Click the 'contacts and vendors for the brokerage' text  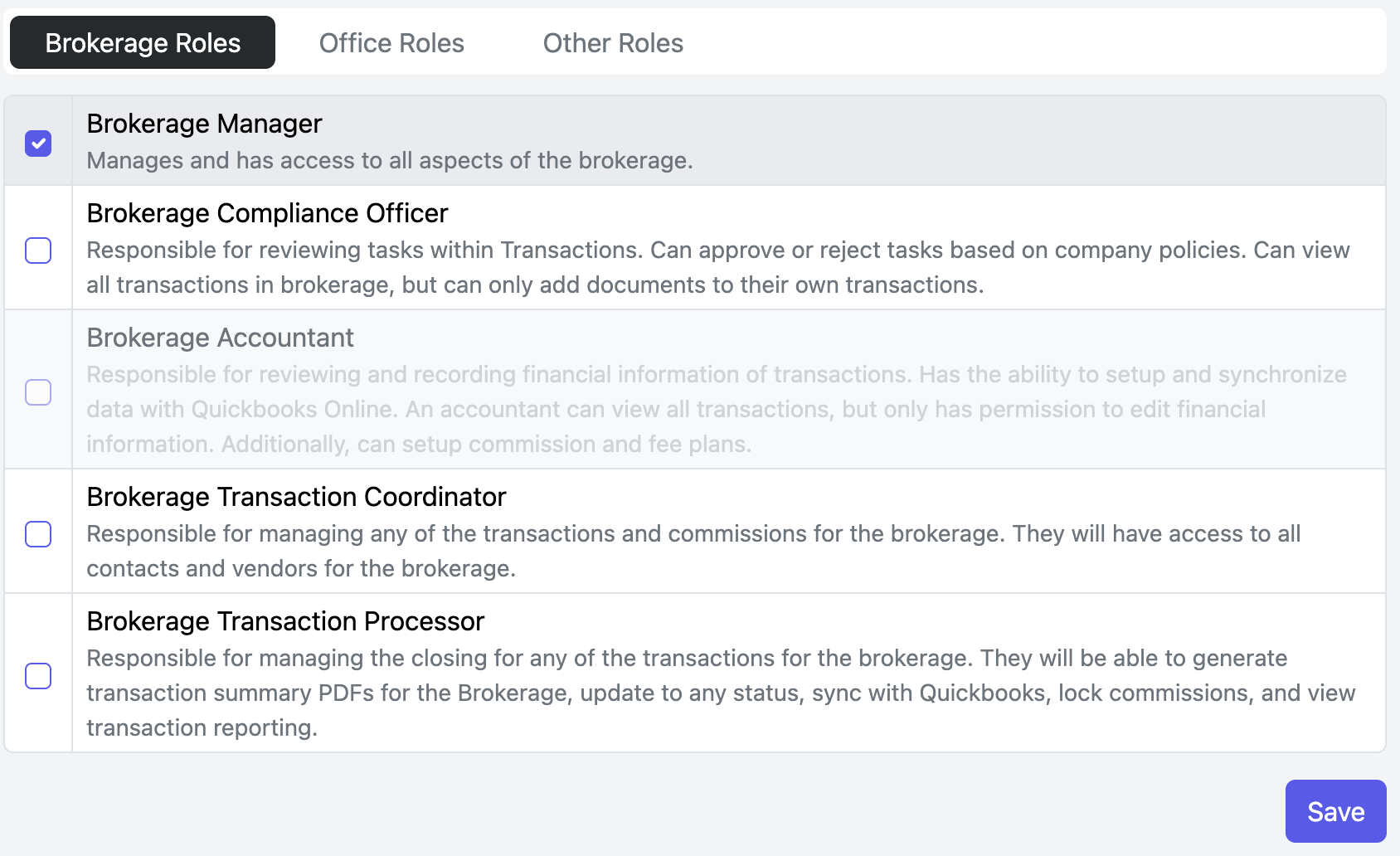[x=301, y=568]
